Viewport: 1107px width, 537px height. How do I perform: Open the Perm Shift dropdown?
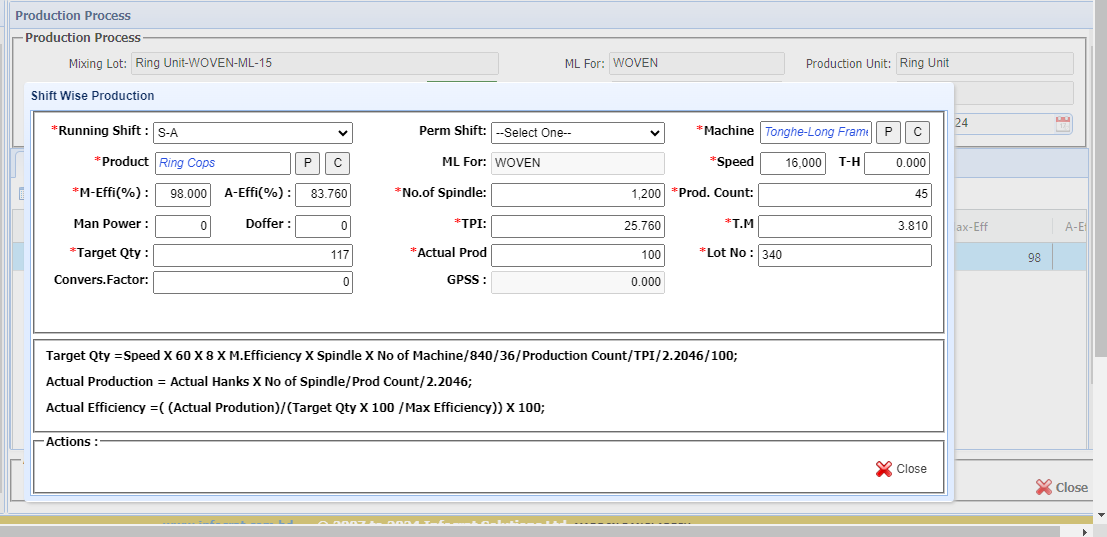coord(578,133)
